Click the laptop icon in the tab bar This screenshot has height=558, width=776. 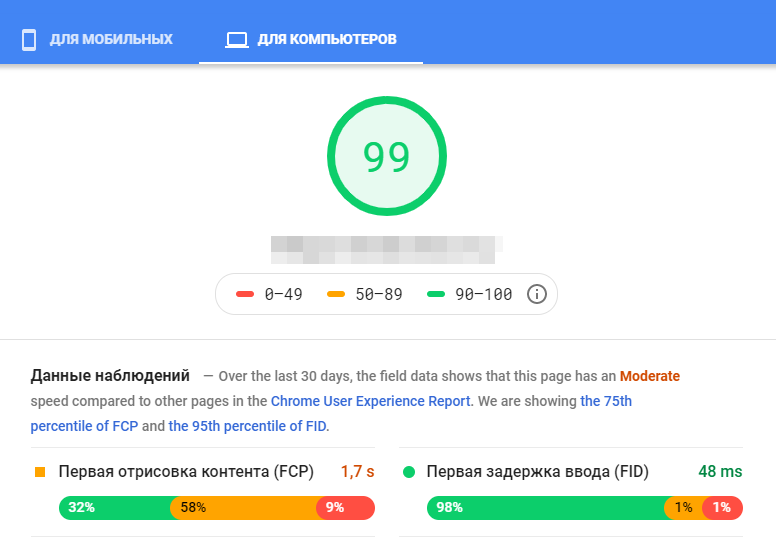coord(236,40)
